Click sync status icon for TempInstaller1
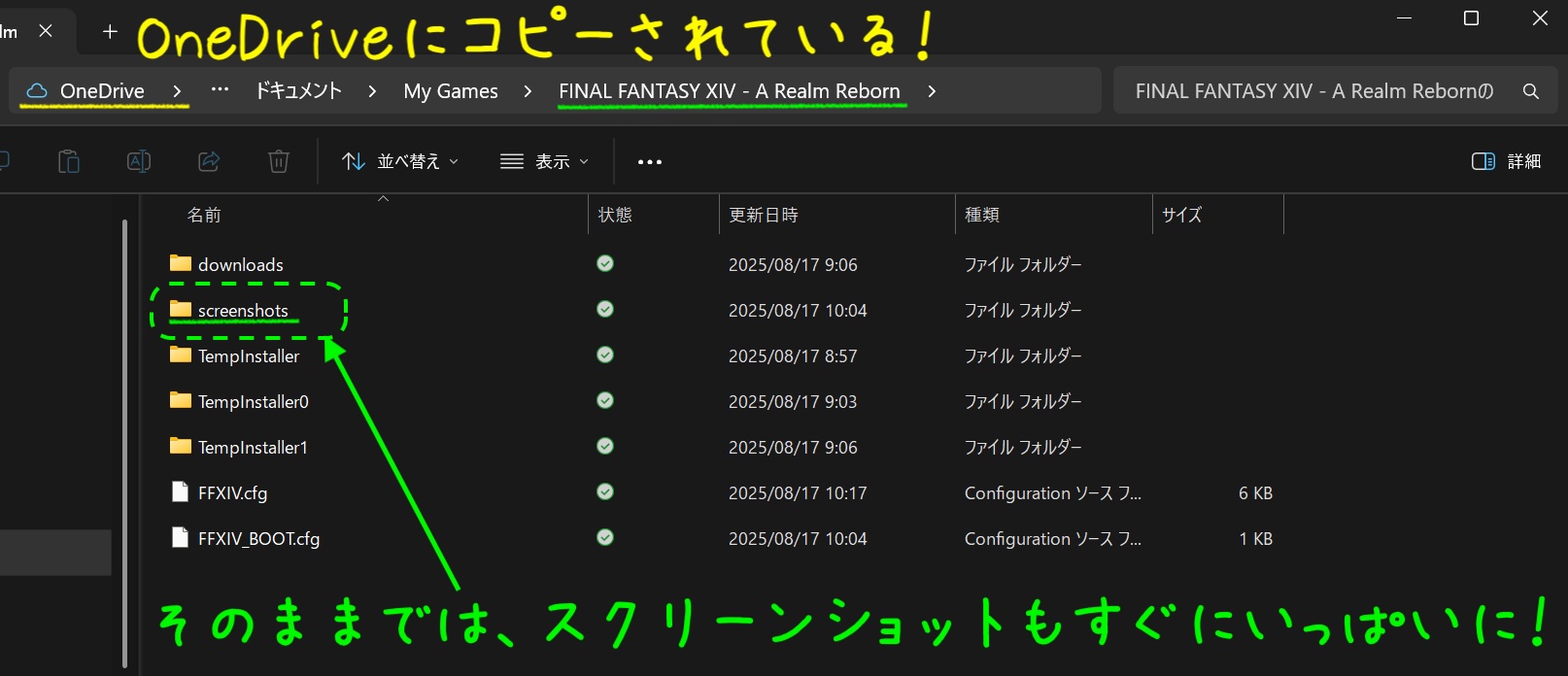 point(605,446)
